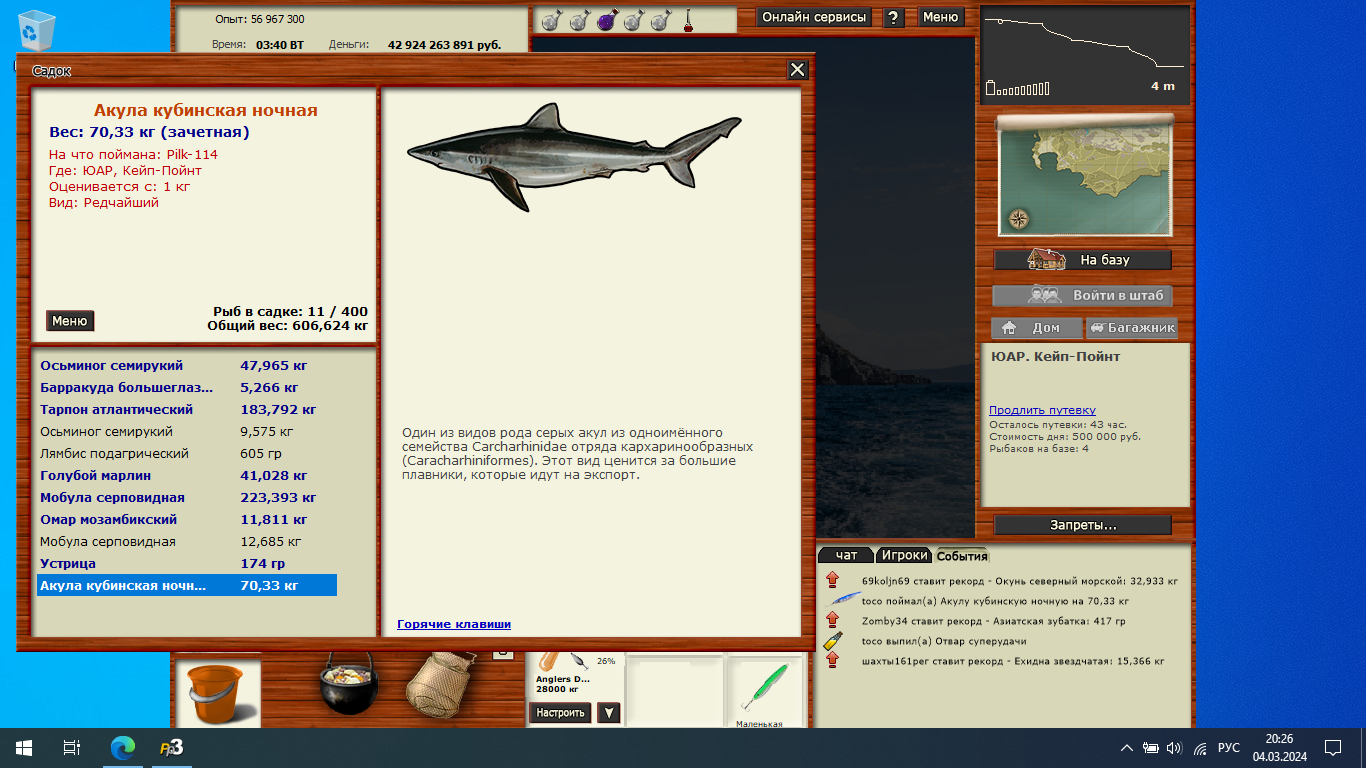Click the purple potion flask icon
This screenshot has width=1366, height=768.
tap(605, 20)
